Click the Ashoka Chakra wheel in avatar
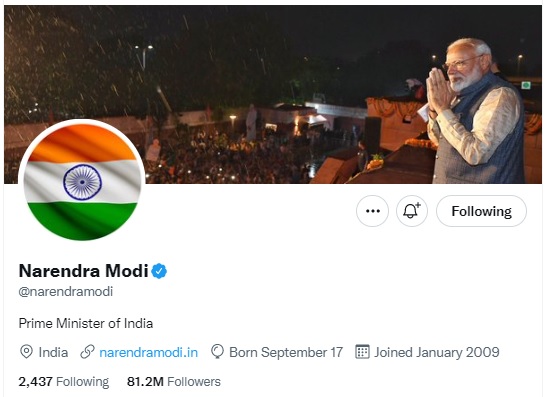 [x=82, y=182]
